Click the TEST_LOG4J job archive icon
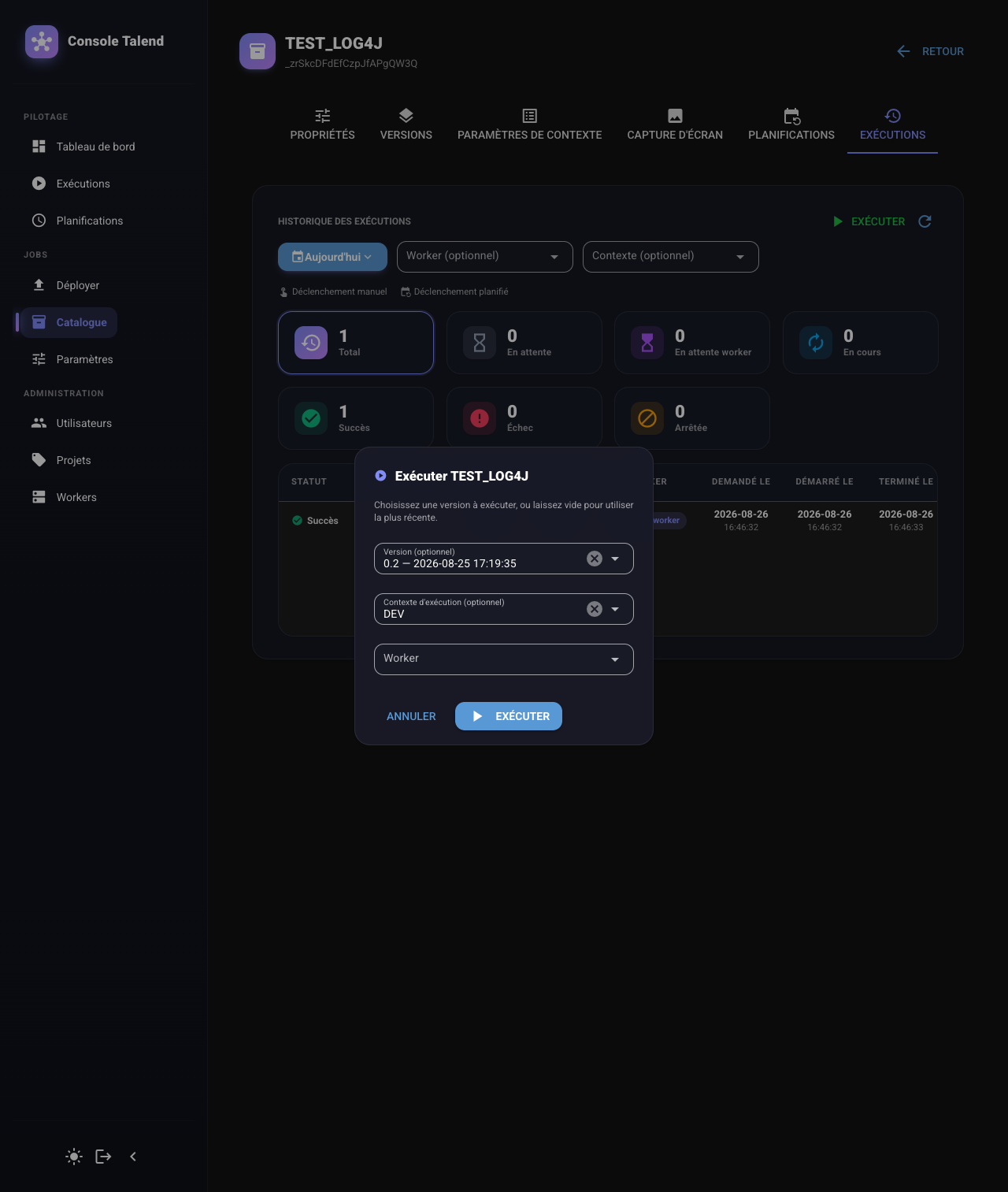 258,51
